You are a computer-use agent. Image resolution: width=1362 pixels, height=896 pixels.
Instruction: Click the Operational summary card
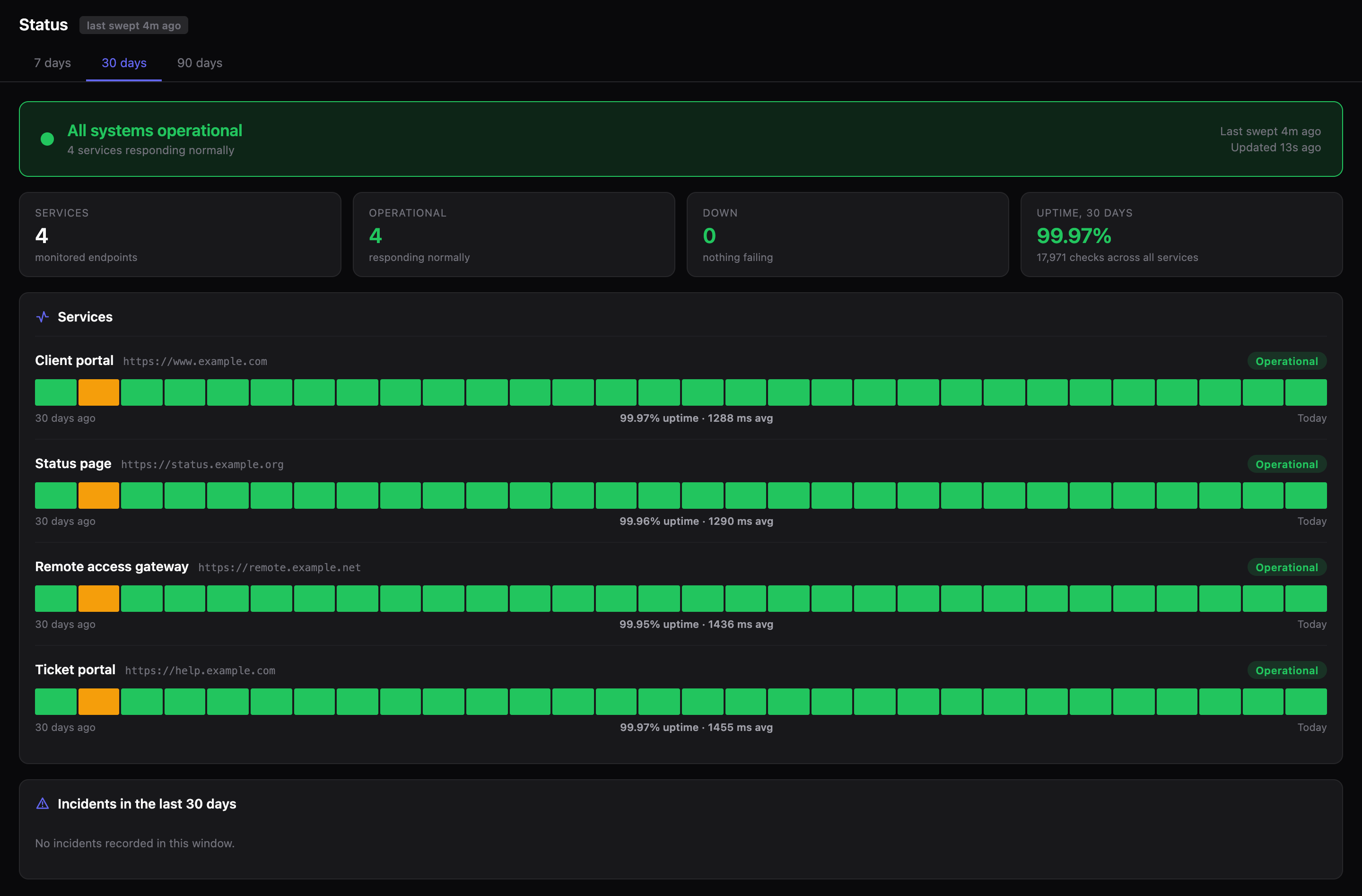pos(514,235)
